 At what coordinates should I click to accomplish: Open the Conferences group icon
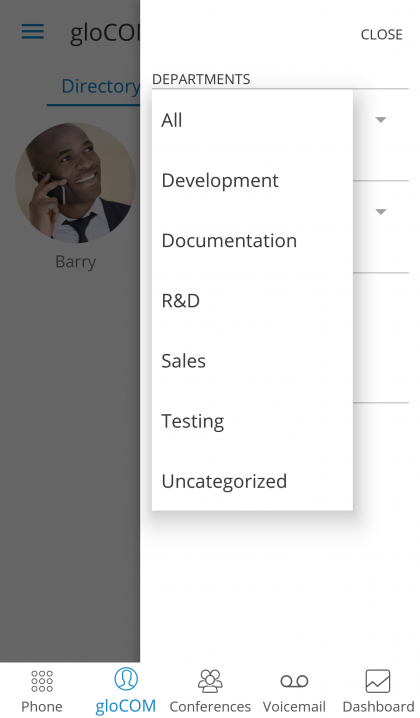tap(210, 680)
